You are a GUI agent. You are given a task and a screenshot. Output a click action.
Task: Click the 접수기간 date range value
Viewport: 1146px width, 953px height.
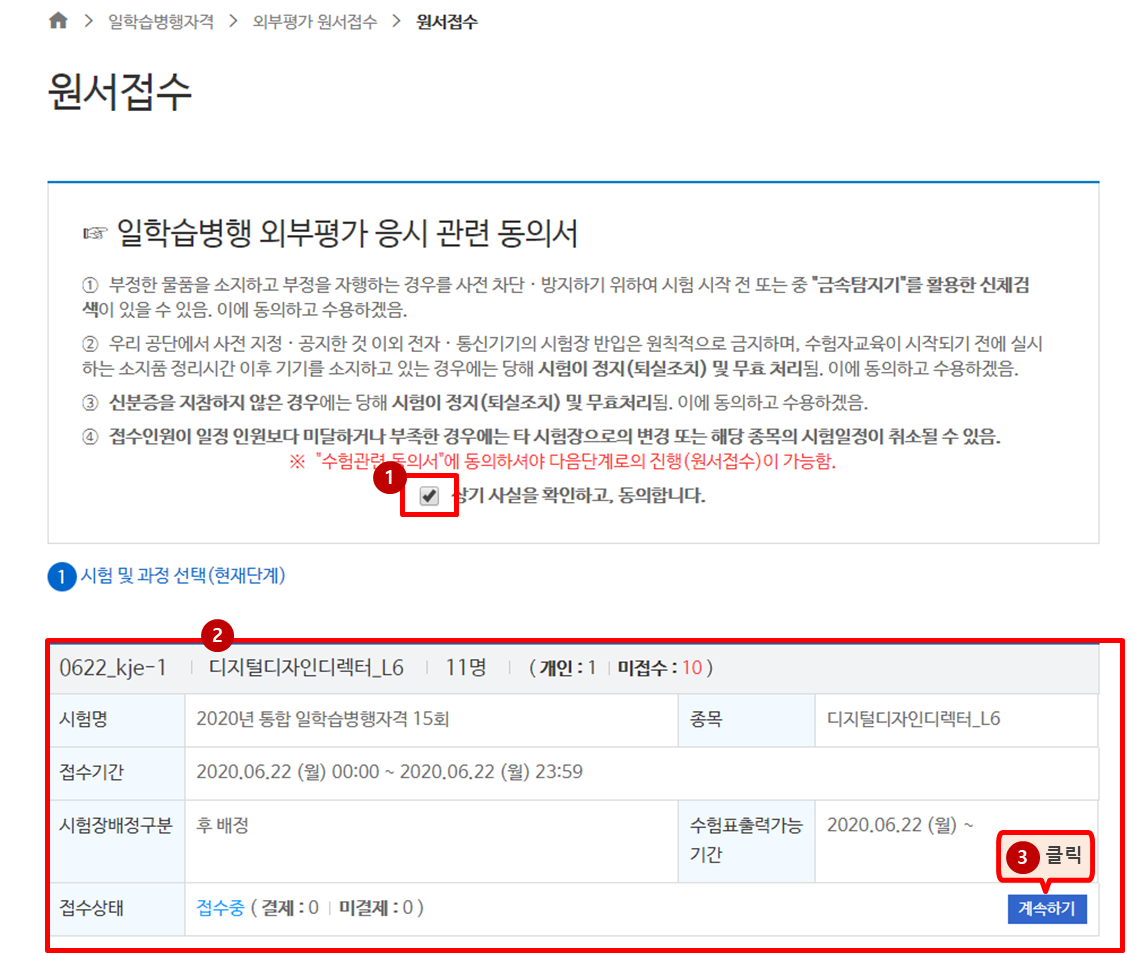390,772
